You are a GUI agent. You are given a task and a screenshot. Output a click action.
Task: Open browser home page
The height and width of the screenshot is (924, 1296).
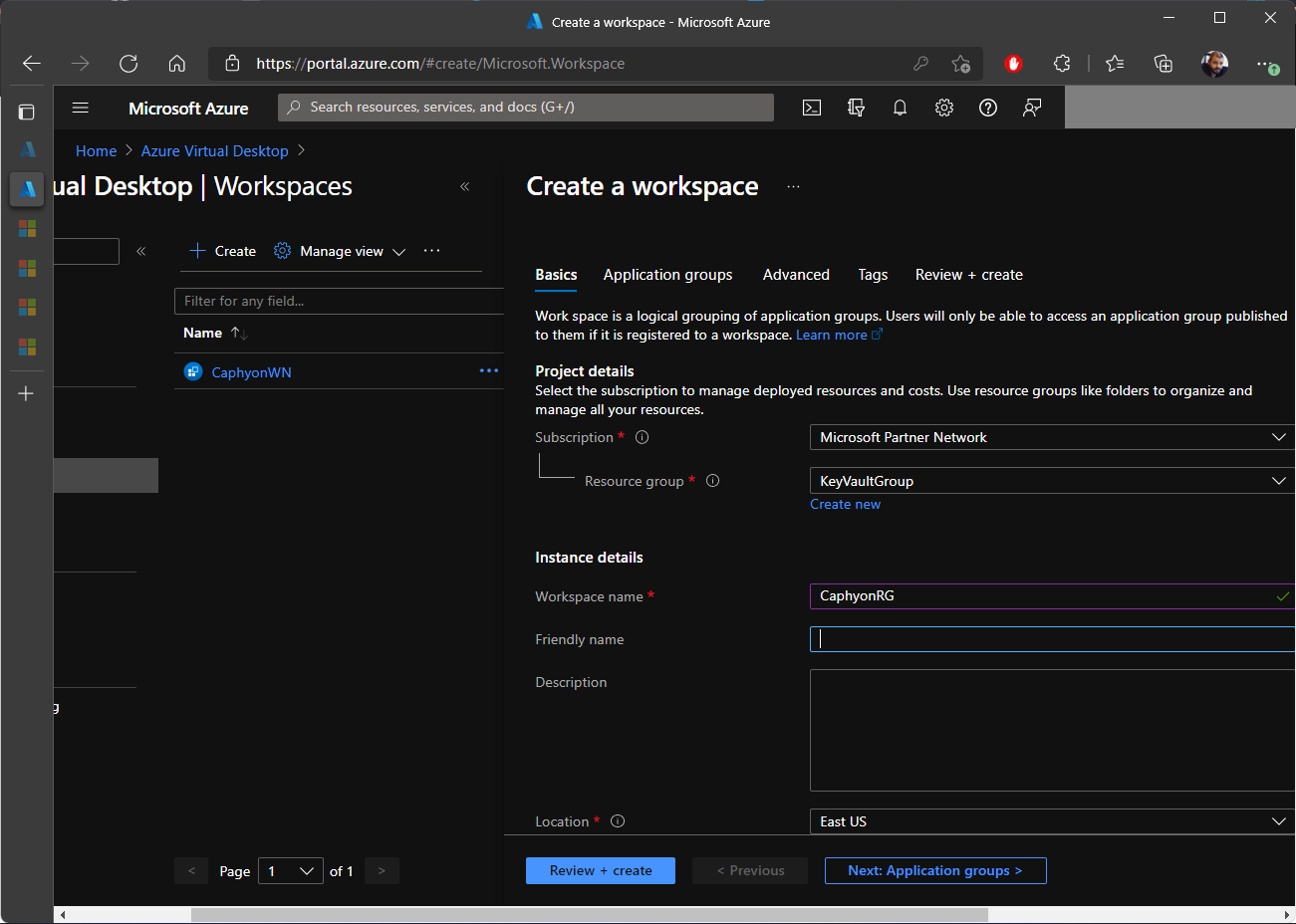click(177, 64)
